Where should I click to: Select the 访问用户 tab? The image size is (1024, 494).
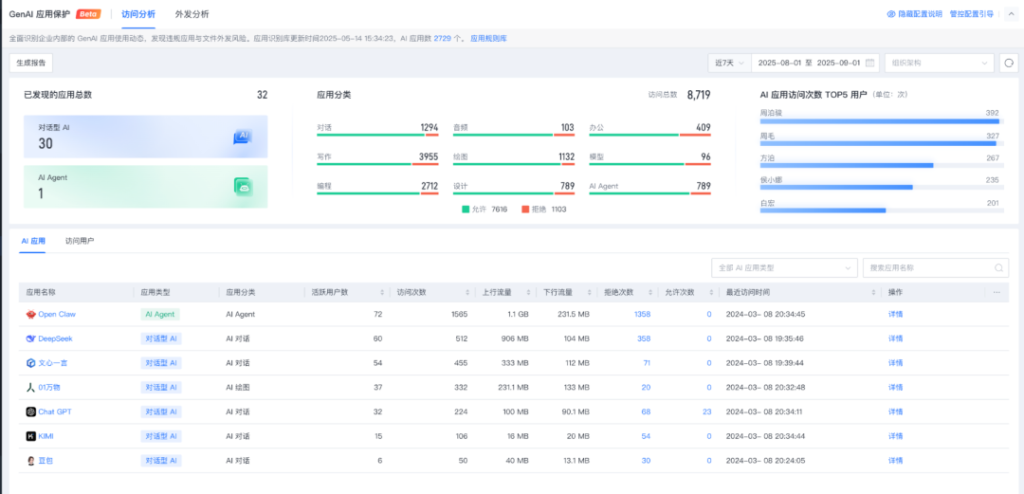(80, 241)
